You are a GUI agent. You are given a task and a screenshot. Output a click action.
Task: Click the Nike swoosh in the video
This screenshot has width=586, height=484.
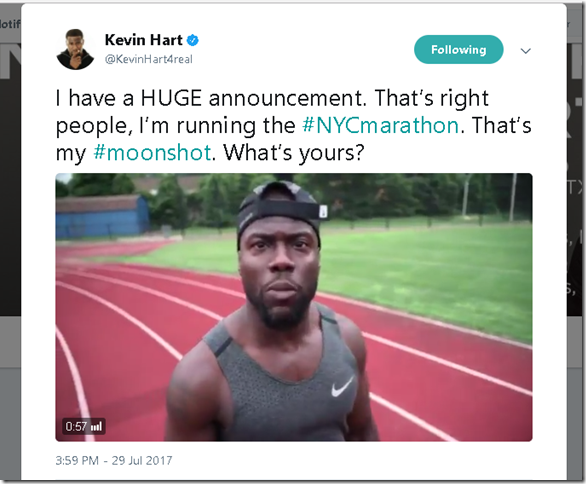343,386
